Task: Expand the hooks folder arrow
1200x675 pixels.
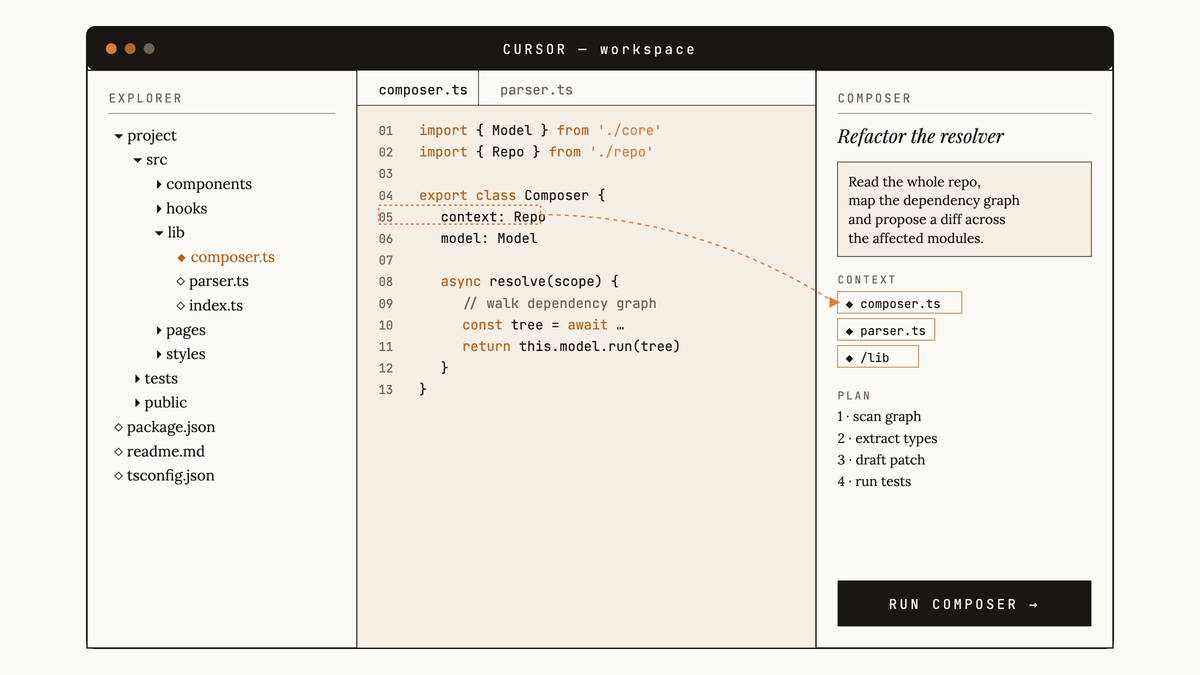Action: click(159, 209)
